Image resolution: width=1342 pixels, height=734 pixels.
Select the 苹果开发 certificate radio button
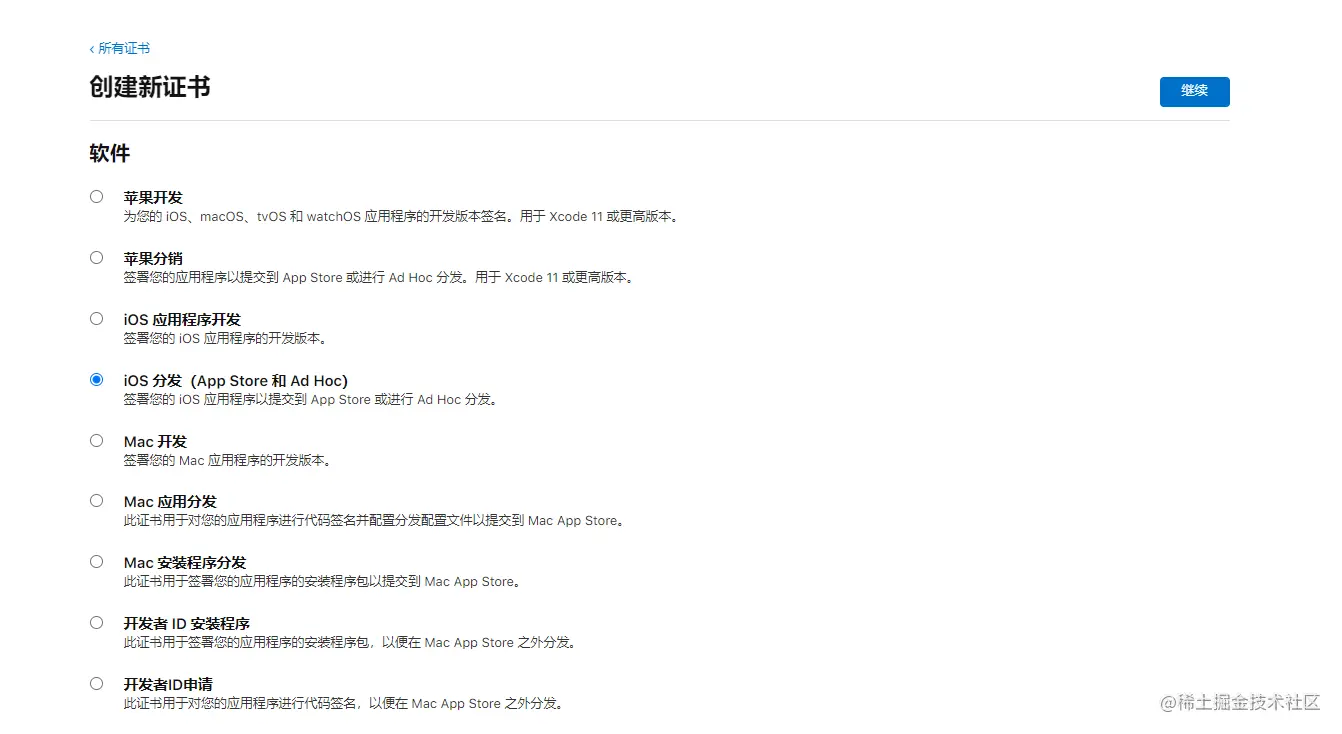[x=96, y=196]
